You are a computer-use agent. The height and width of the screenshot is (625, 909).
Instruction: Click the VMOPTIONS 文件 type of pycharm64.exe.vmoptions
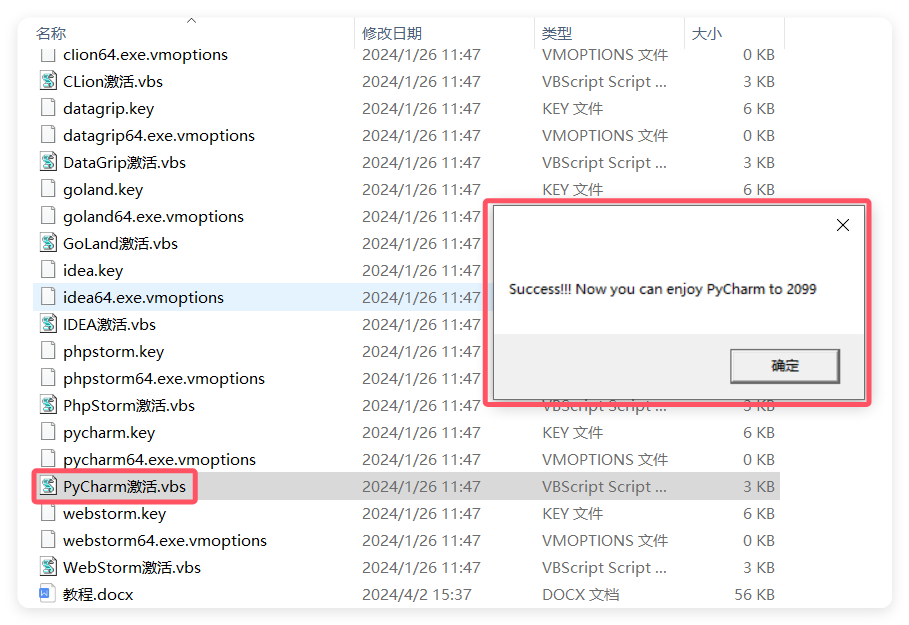(605, 460)
